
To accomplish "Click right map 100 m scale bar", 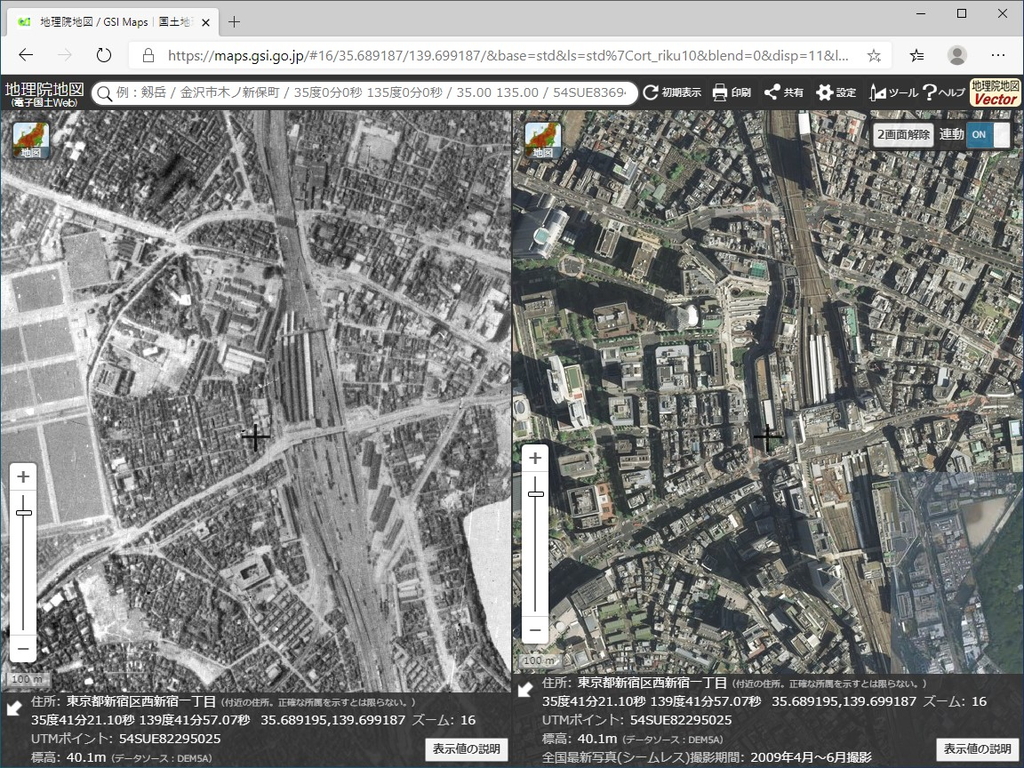I will click(539, 661).
